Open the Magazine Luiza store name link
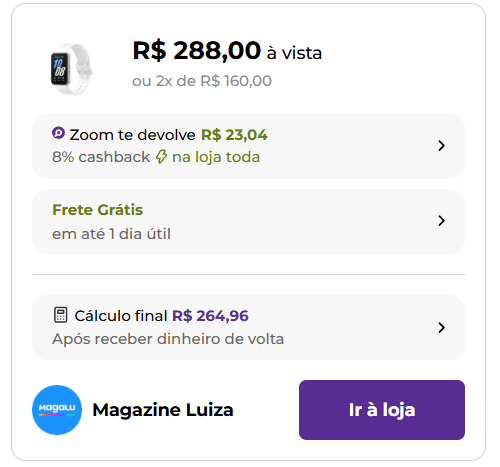The image size is (500, 467). point(163,410)
